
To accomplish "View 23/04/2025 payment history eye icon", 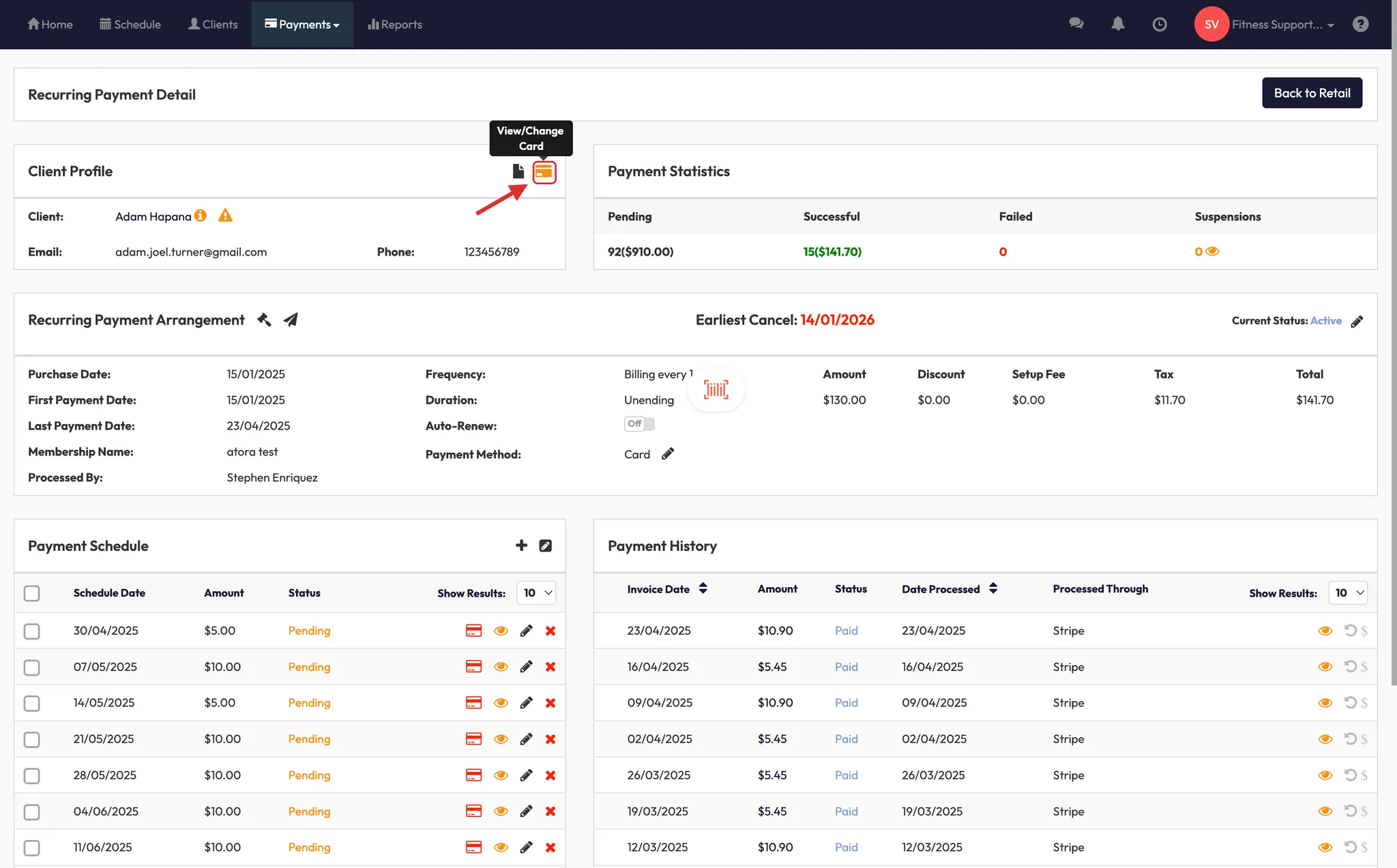I will coord(1325,631).
